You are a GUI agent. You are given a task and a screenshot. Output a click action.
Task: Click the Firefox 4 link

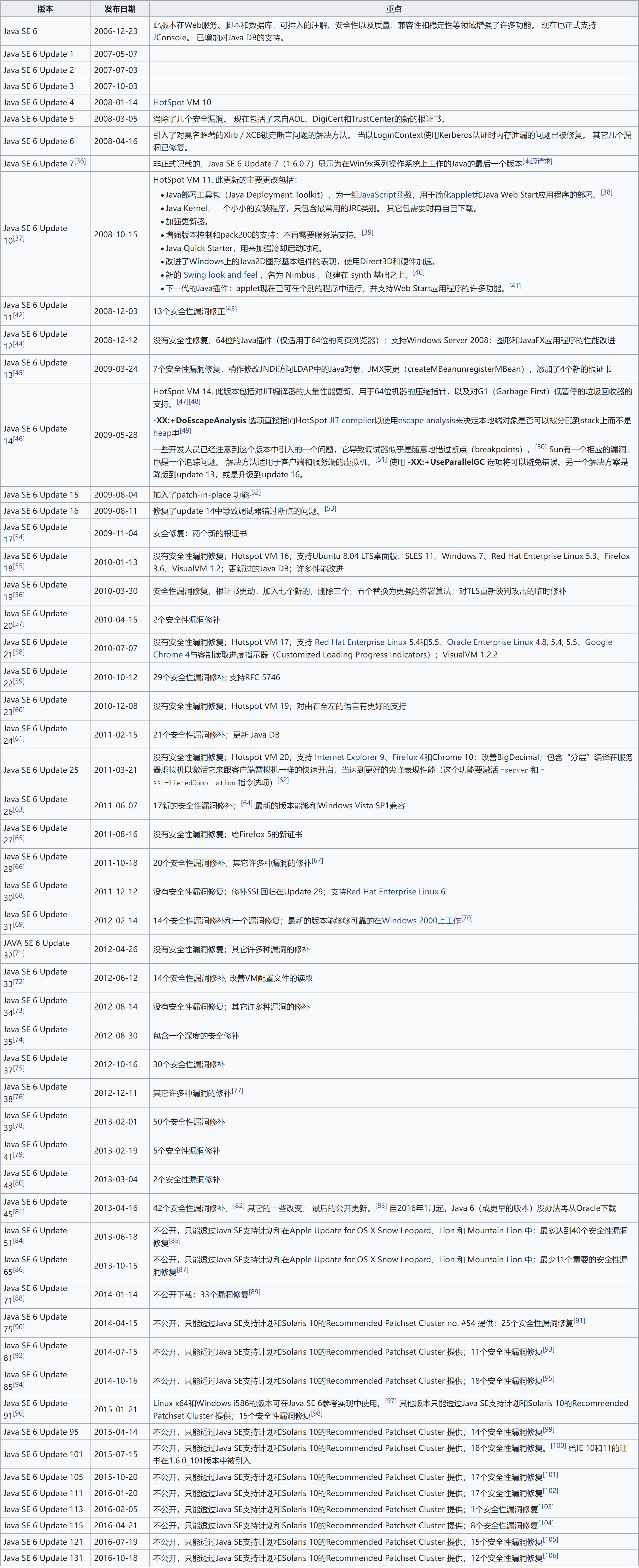pos(408,757)
